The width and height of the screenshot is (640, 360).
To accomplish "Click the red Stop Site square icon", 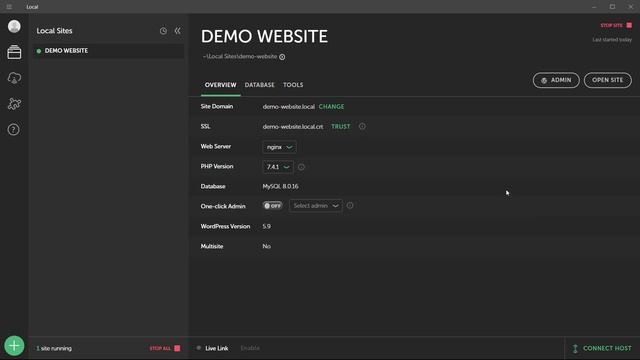I will tap(629, 25).
